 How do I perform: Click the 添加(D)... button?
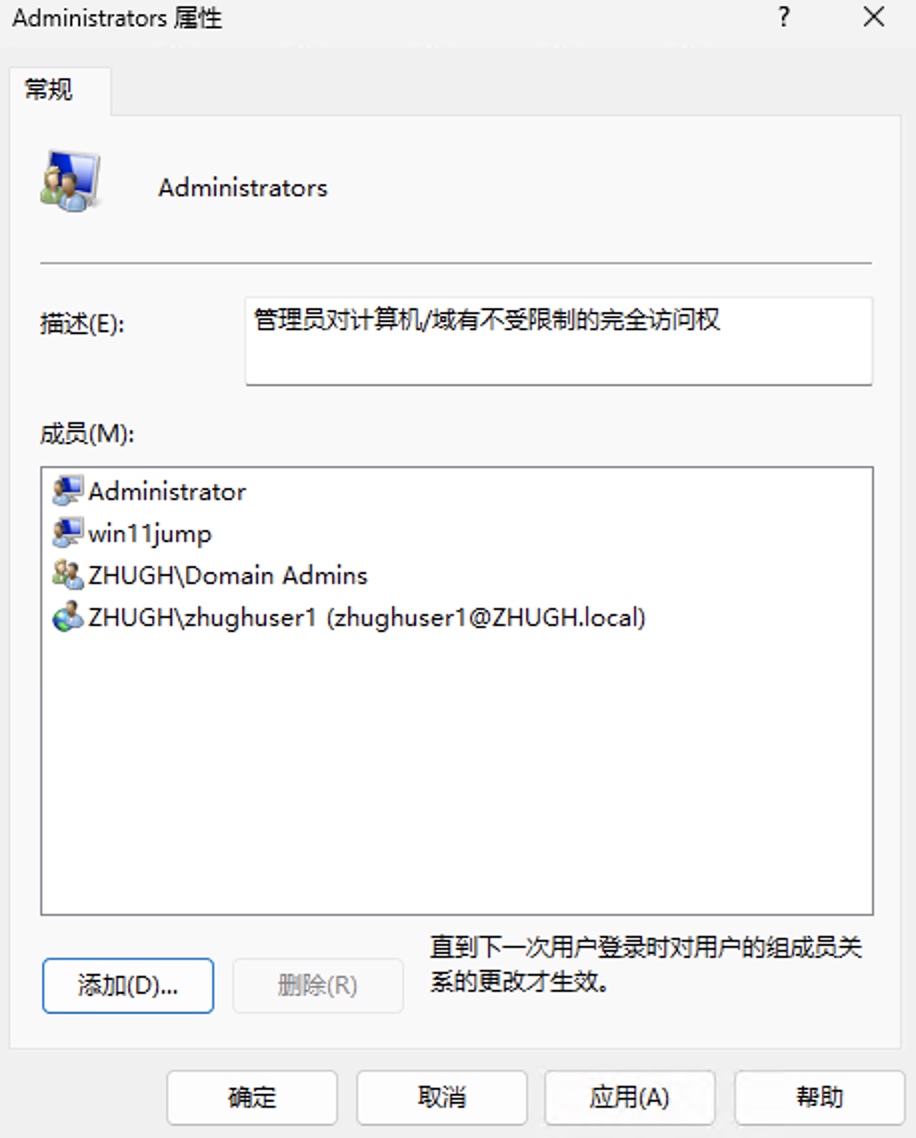[128, 986]
